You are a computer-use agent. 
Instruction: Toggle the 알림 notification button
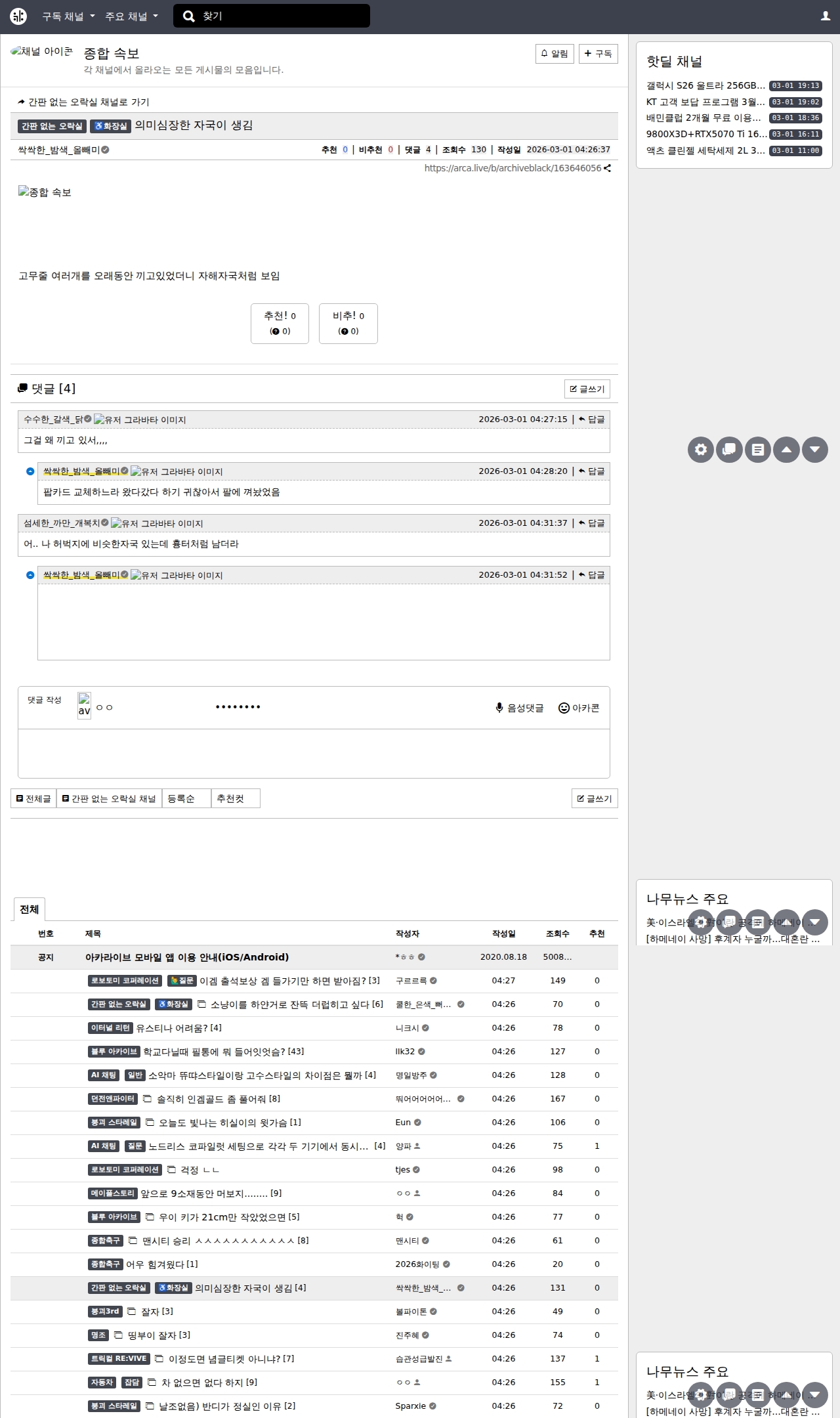(x=555, y=54)
